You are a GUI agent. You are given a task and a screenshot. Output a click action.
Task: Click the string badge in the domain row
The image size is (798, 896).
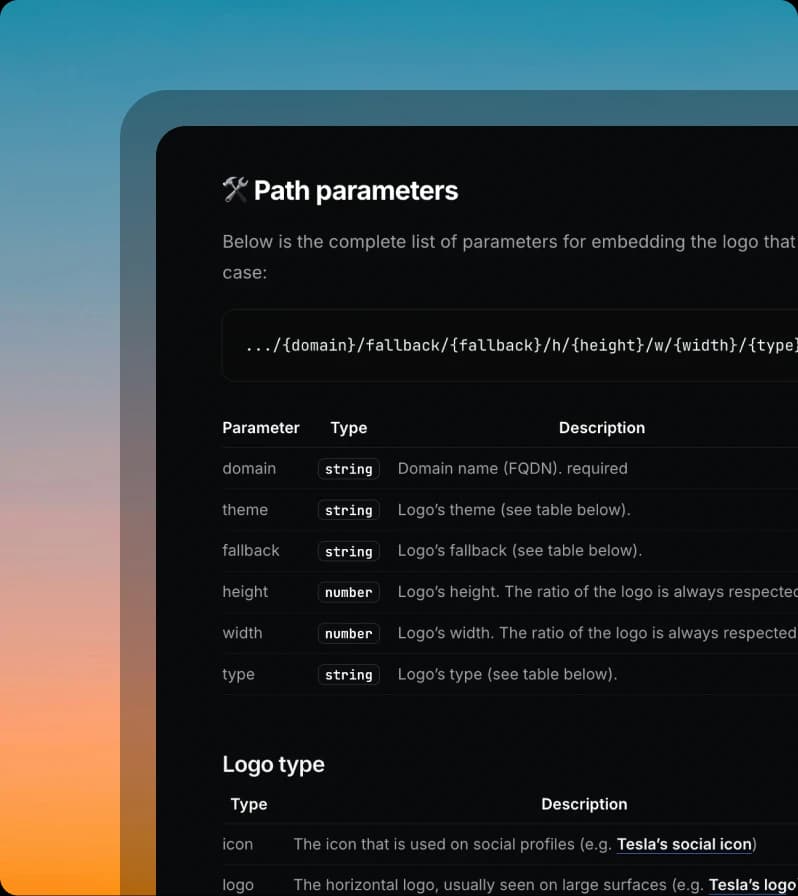349,469
